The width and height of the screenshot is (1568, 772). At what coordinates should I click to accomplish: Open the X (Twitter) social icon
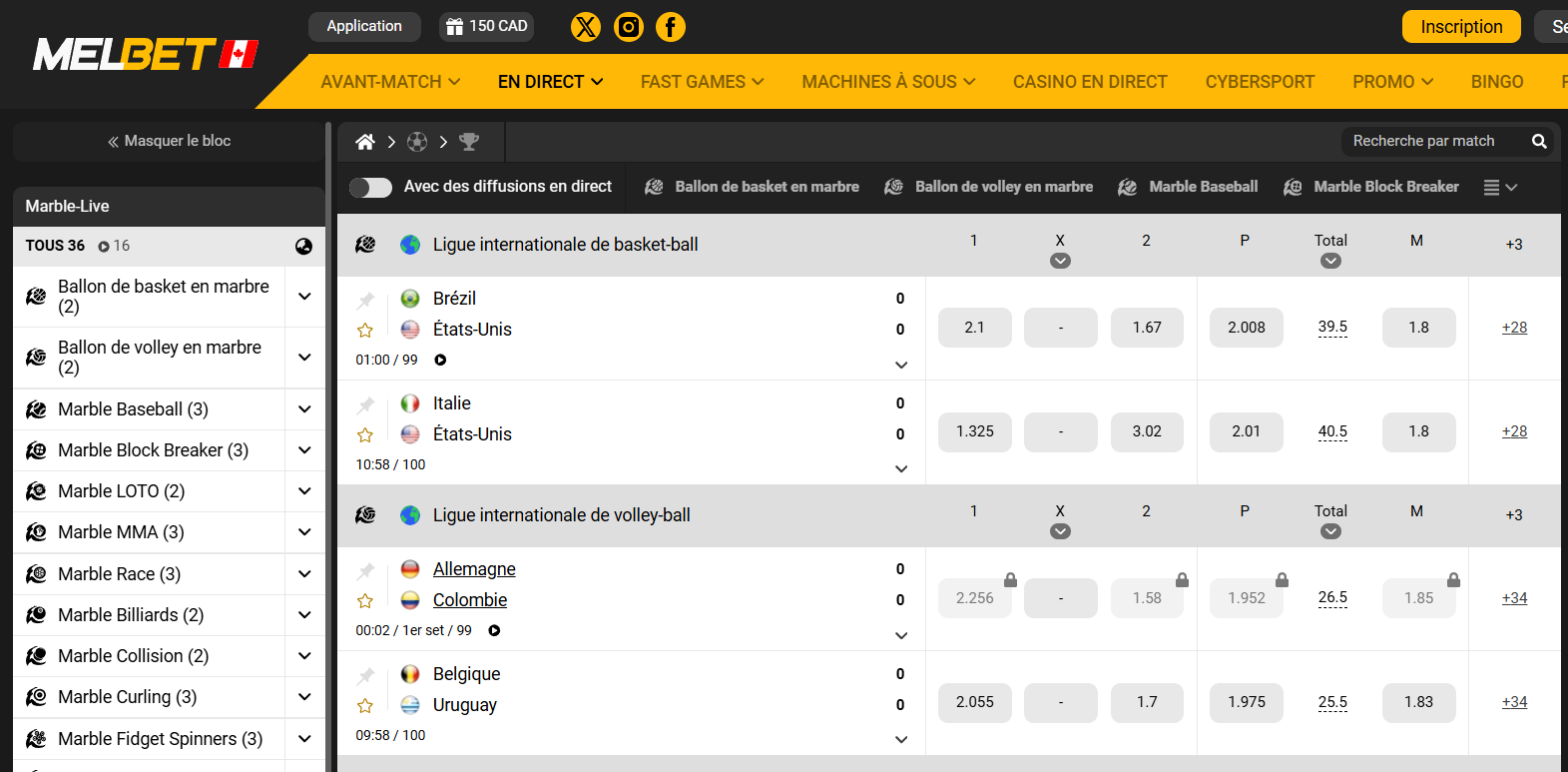[x=586, y=27]
